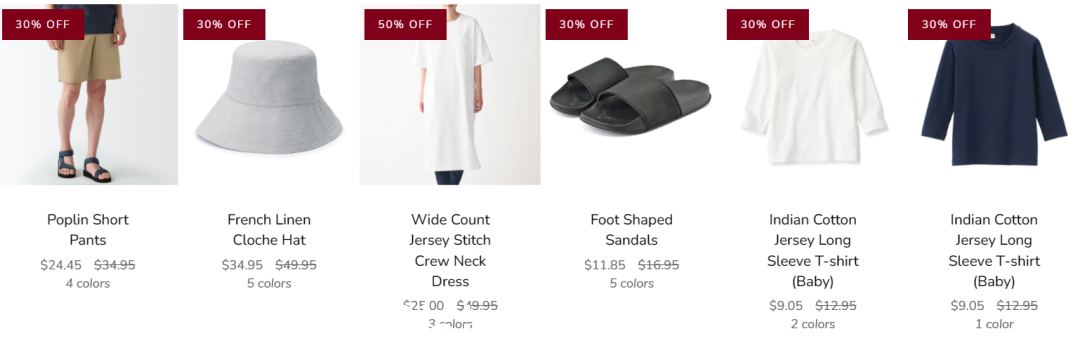Open the French Linen Cloche Hat link
This screenshot has width=1080, height=364.
tap(269, 230)
